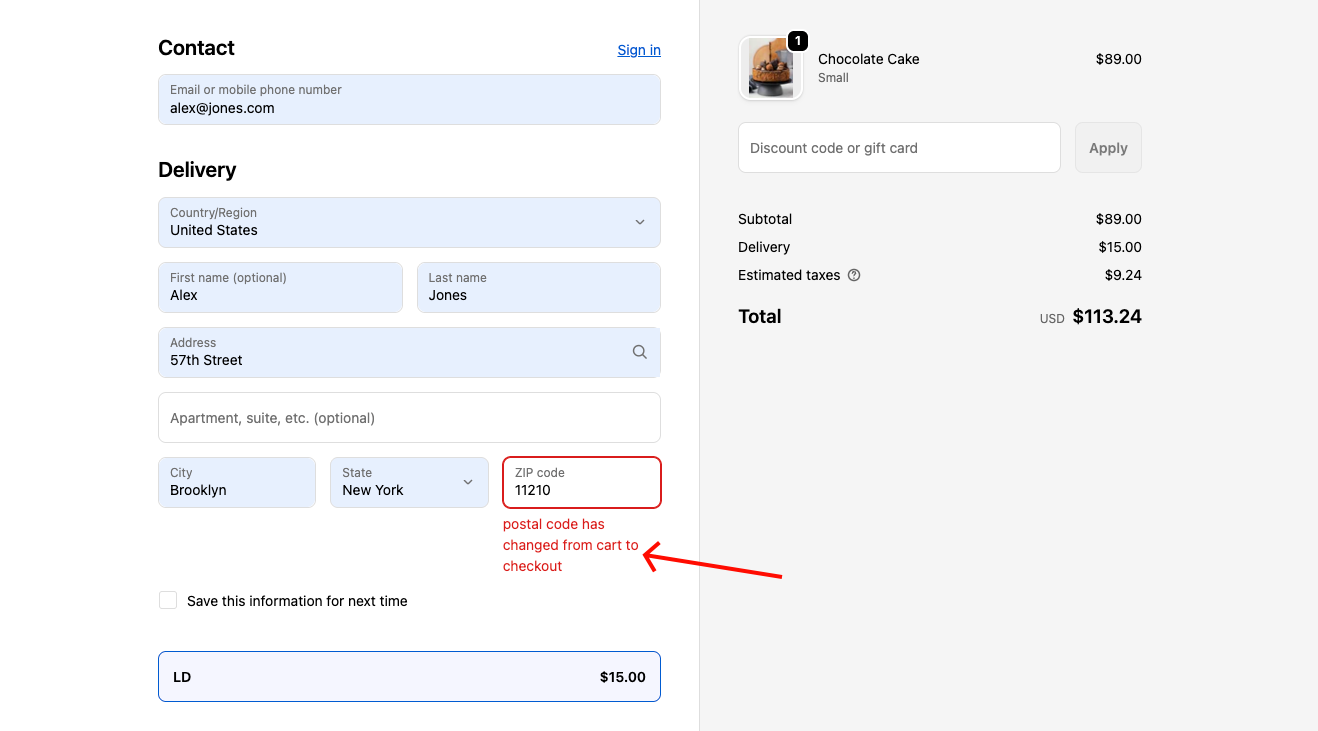
Task: Click the City field with Brooklyn
Action: [x=237, y=482]
